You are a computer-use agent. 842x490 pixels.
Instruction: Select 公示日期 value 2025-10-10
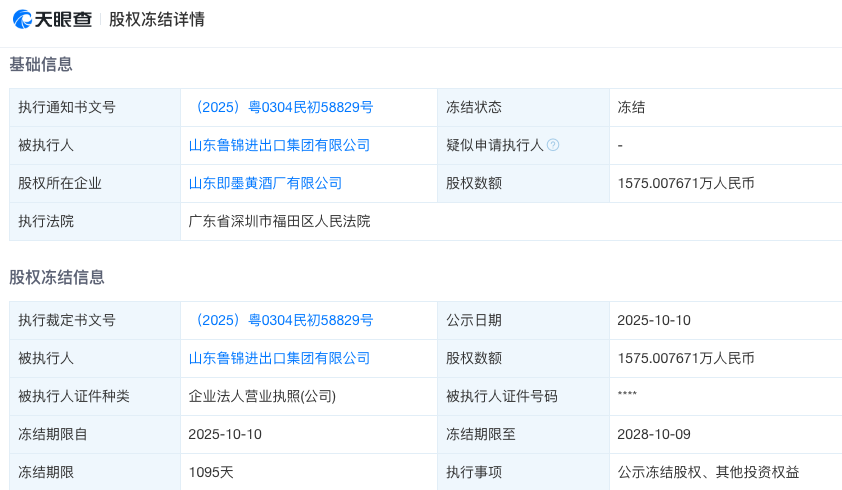(654, 320)
